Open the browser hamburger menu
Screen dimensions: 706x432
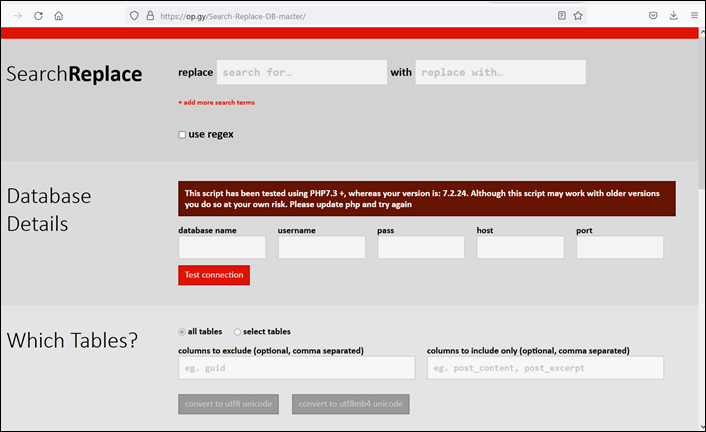(694, 16)
